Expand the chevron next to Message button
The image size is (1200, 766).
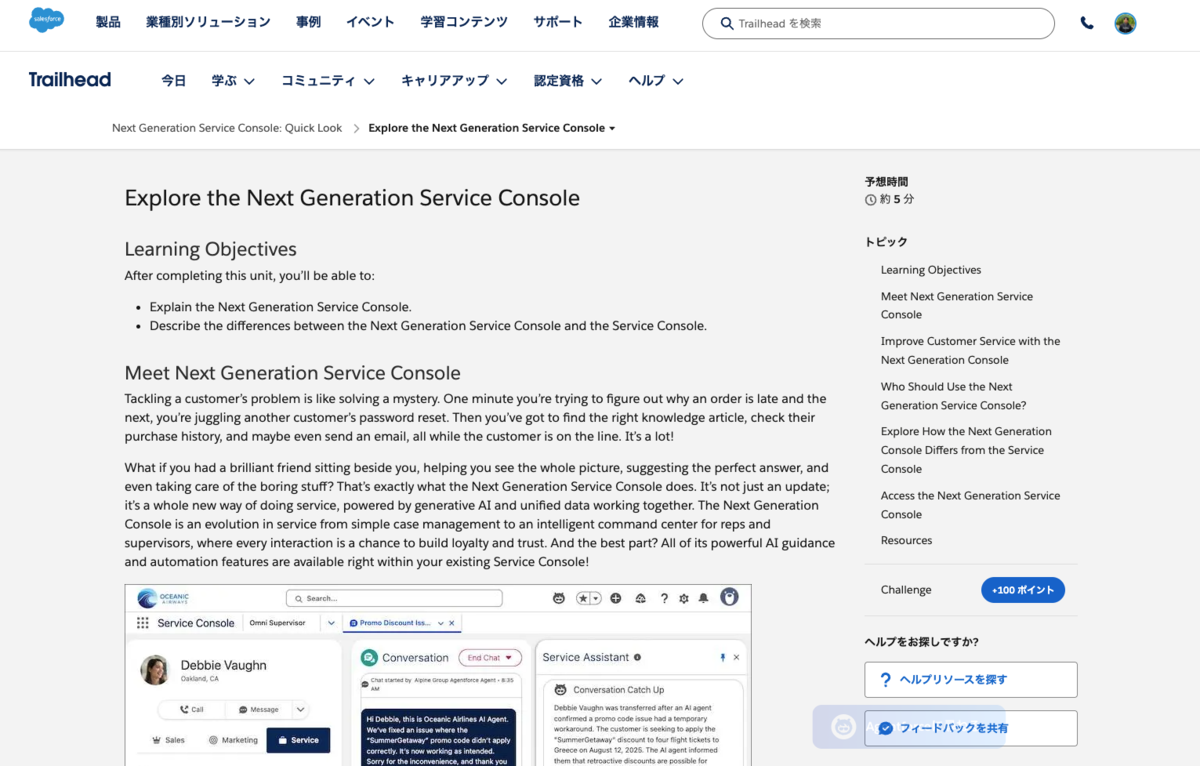click(300, 710)
